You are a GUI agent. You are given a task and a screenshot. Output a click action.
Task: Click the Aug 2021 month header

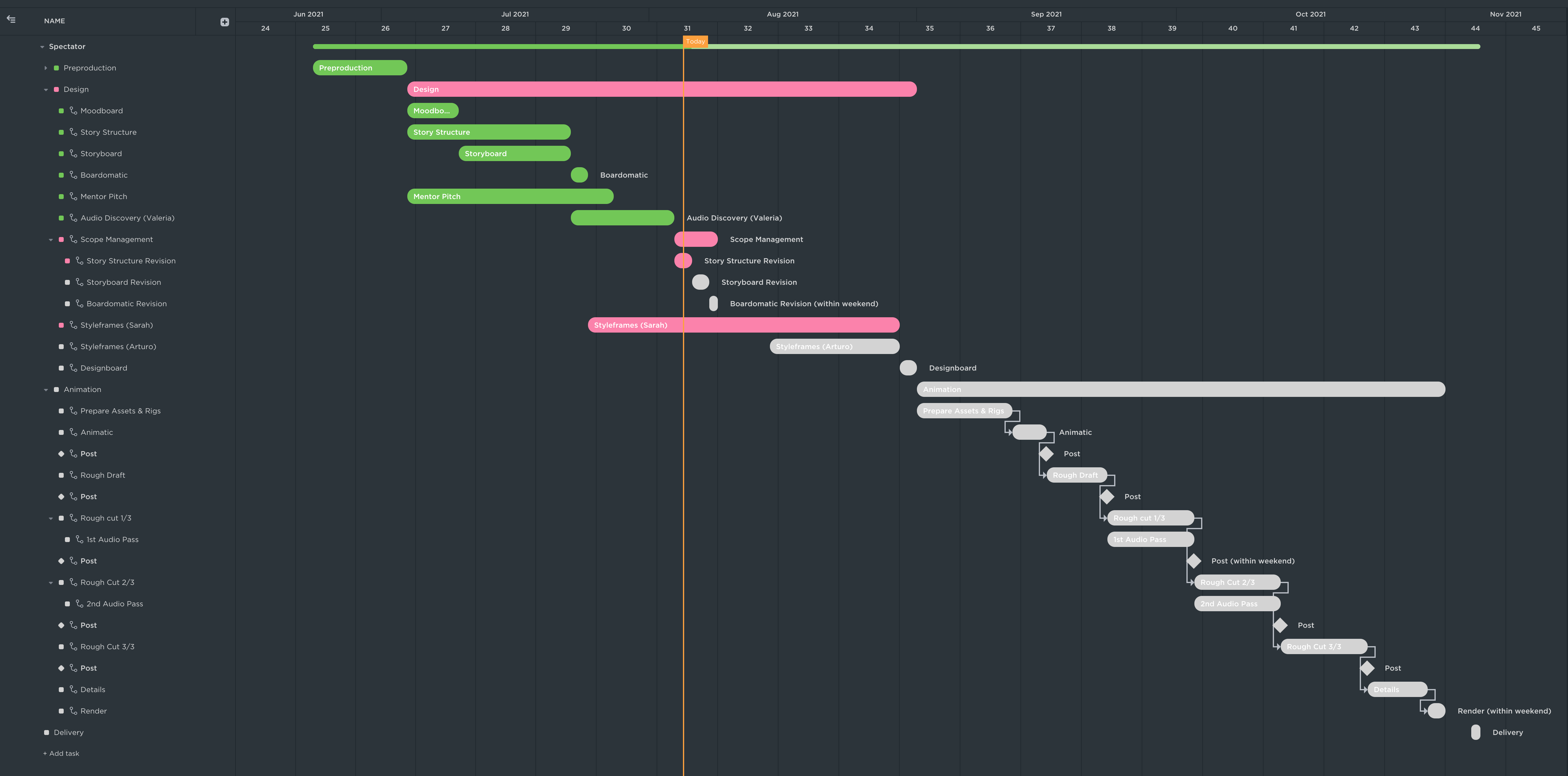pyautogui.click(x=782, y=14)
